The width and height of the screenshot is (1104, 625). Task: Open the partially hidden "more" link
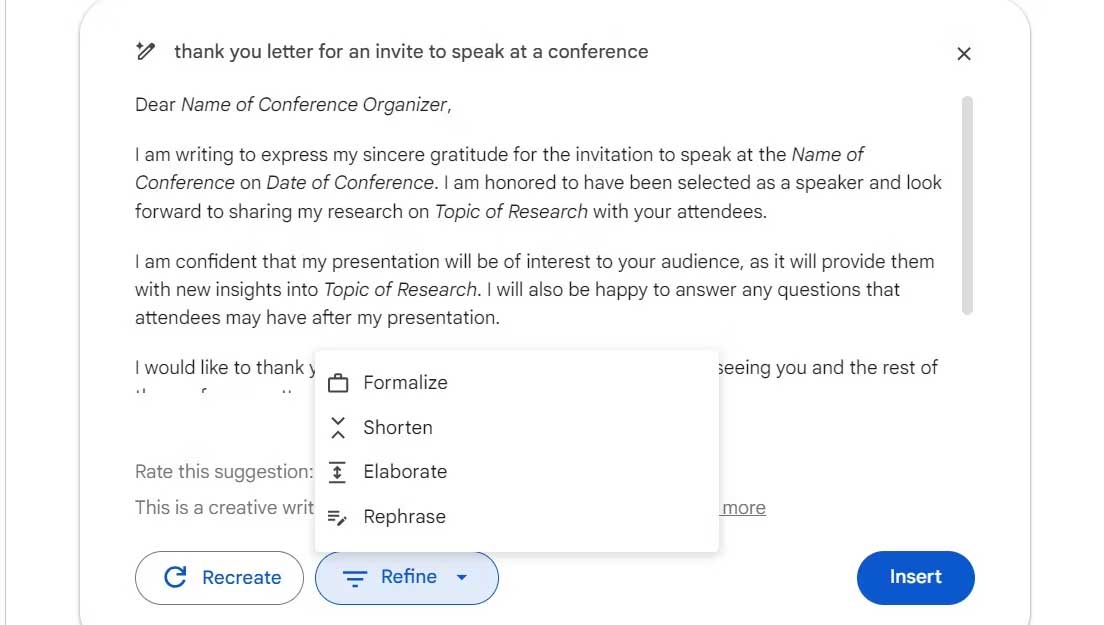point(743,508)
